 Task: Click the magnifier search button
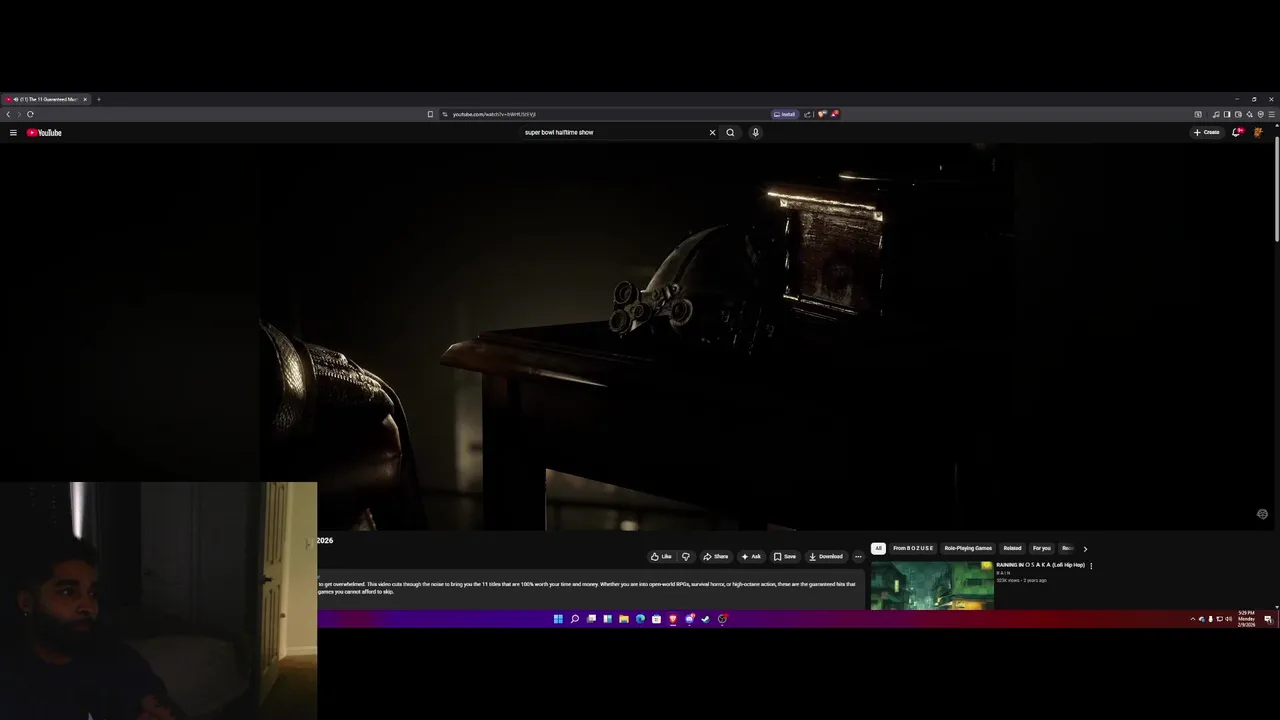[x=730, y=132]
